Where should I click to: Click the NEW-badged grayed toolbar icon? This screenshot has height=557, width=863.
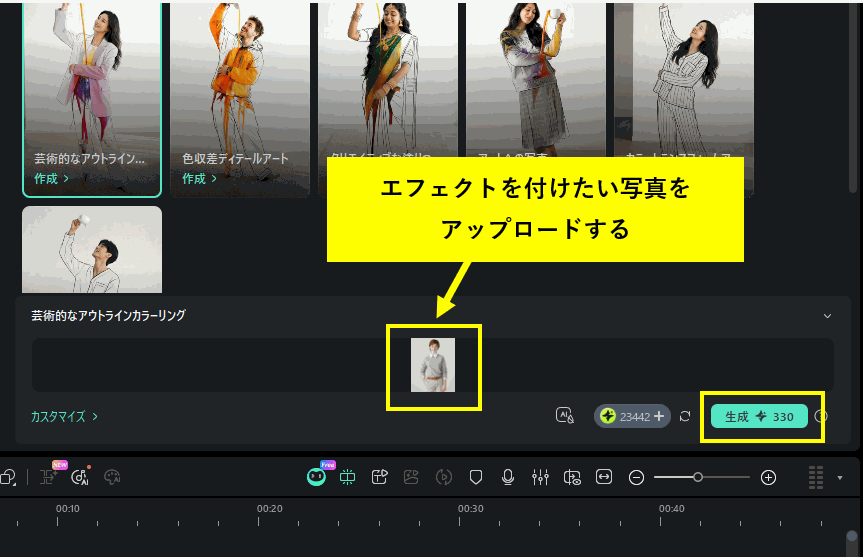[x=48, y=476]
